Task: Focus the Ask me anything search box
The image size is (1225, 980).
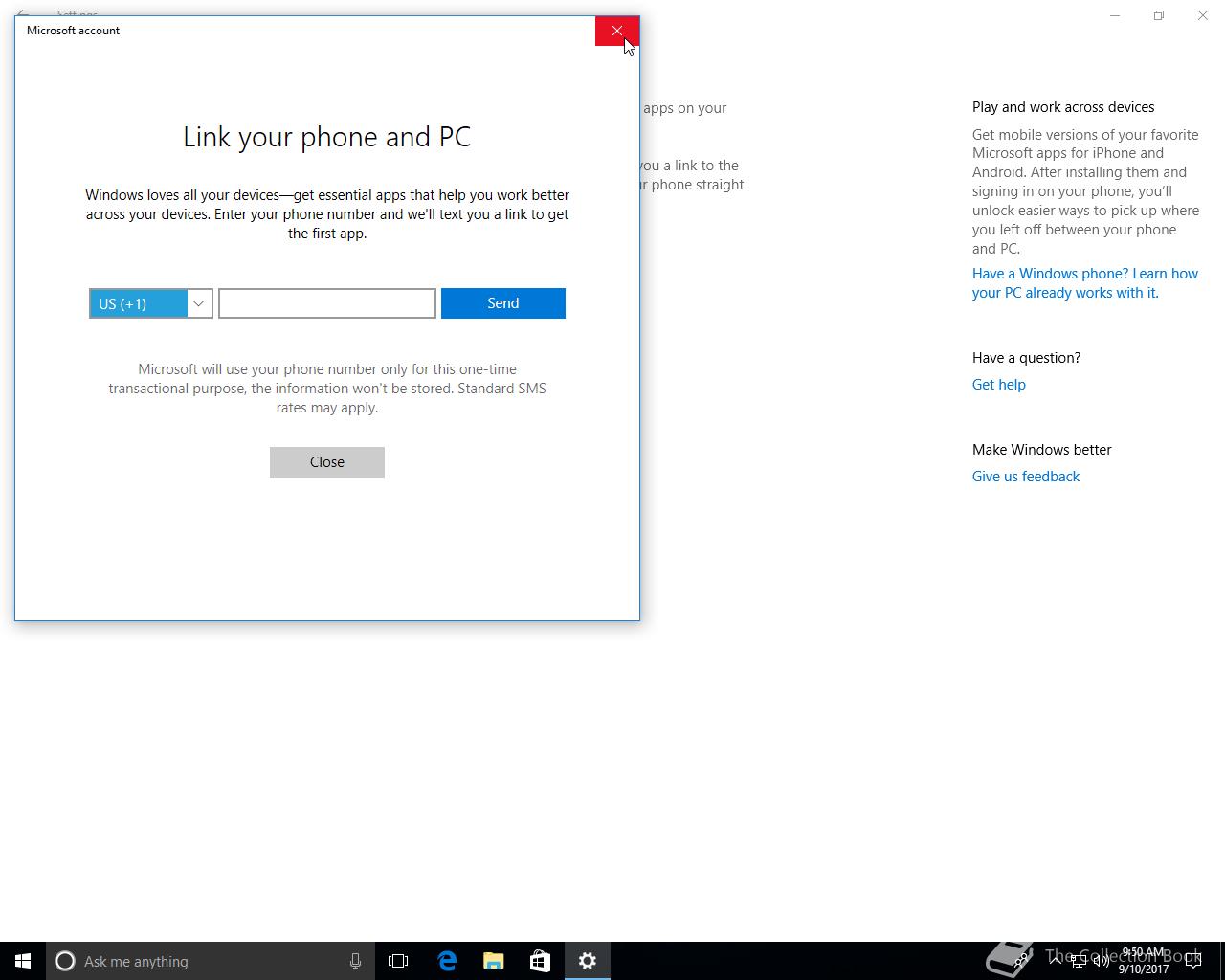Action: pyautogui.click(x=210, y=961)
